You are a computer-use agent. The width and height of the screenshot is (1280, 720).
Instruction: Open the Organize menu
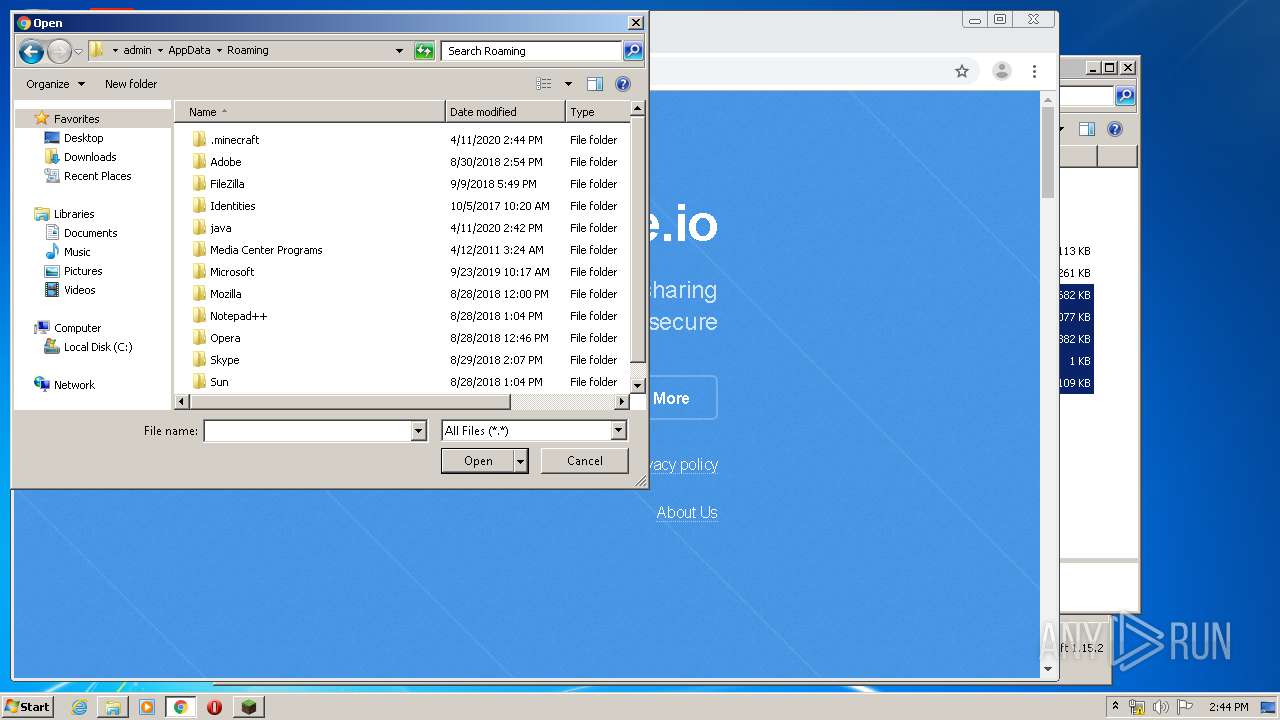click(56, 84)
